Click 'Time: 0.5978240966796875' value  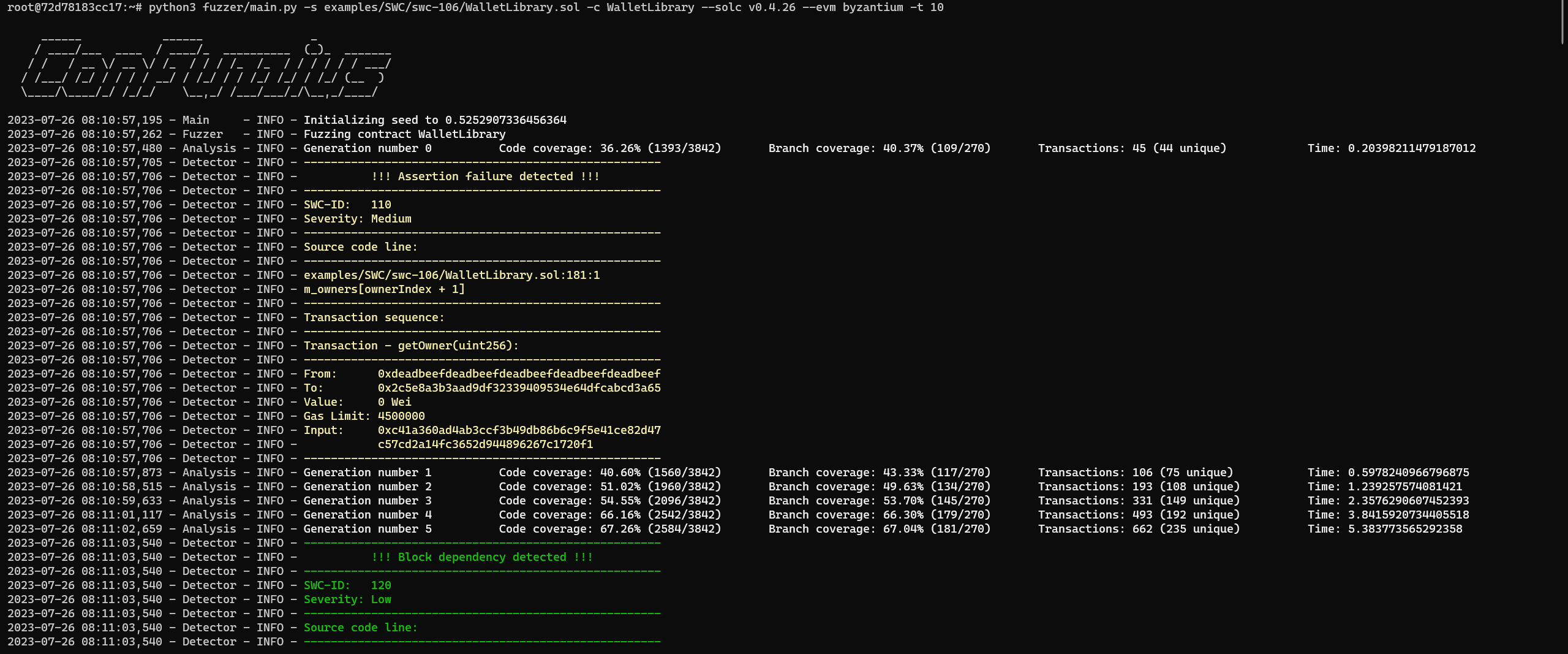pos(1389,473)
